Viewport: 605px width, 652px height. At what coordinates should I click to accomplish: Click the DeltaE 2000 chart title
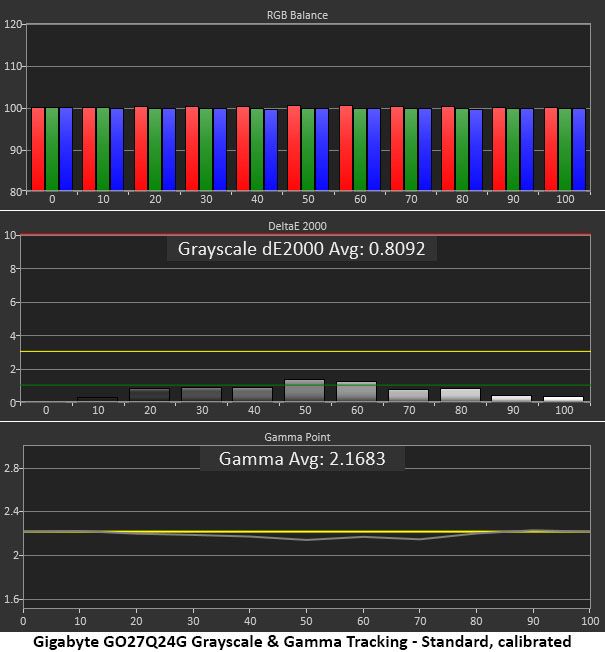pyautogui.click(x=297, y=226)
